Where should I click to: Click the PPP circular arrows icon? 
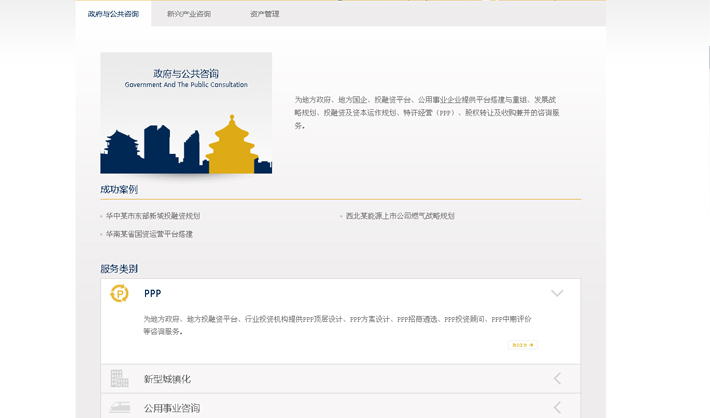pos(120,293)
